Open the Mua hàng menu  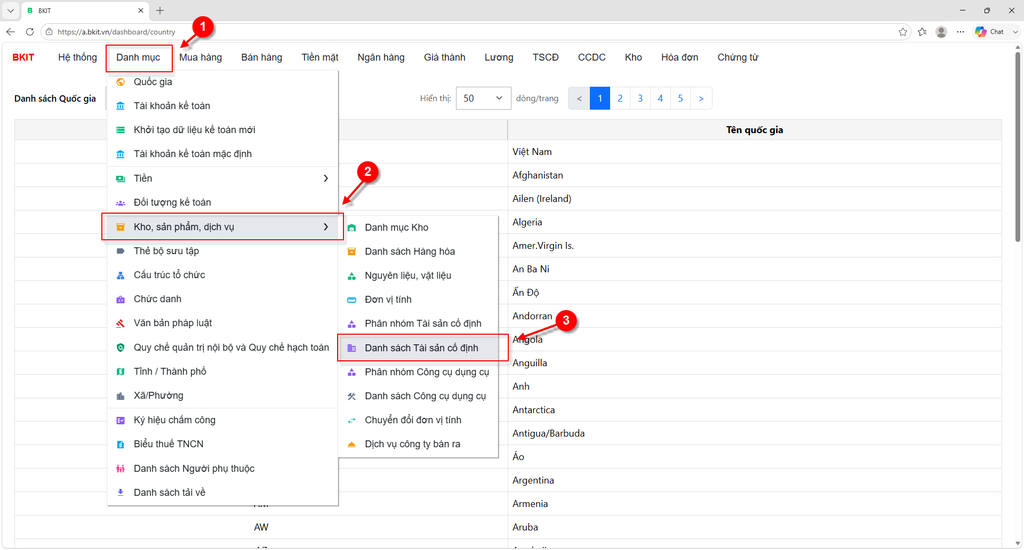coord(200,57)
